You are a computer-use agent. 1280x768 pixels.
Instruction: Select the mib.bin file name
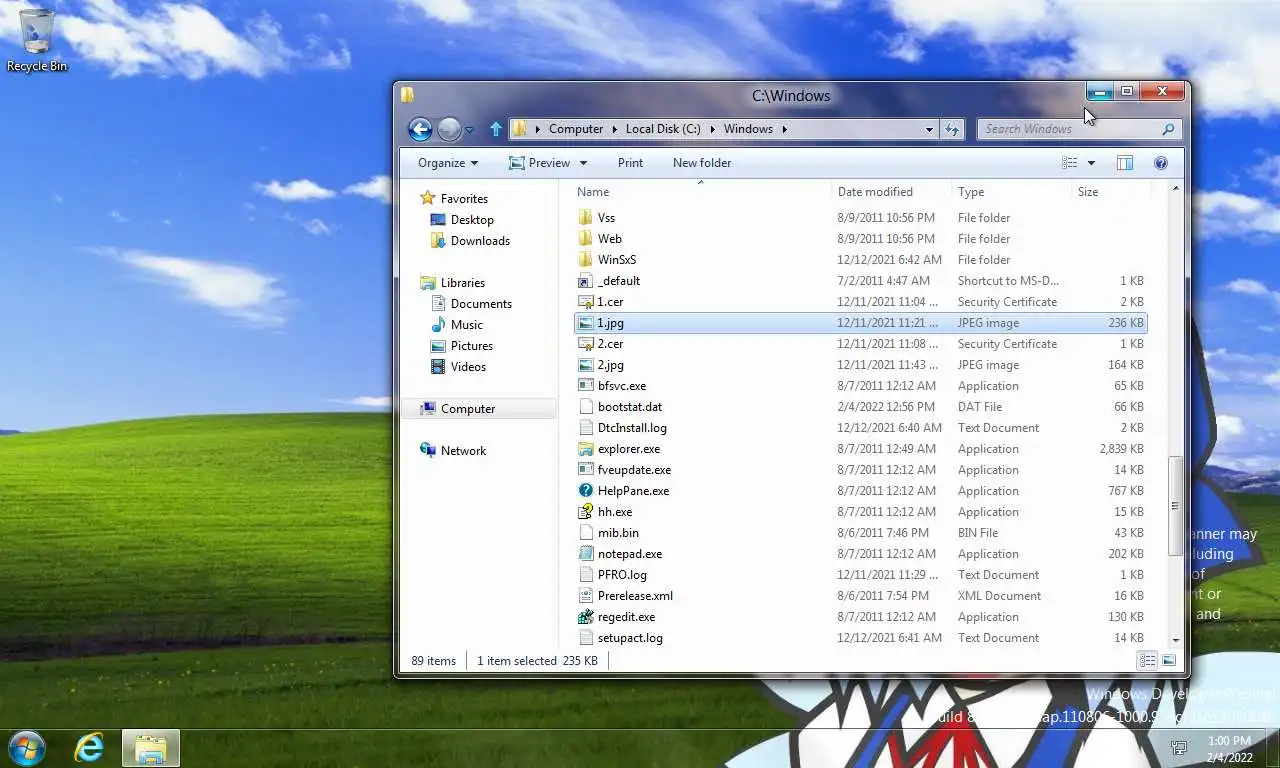coord(618,533)
